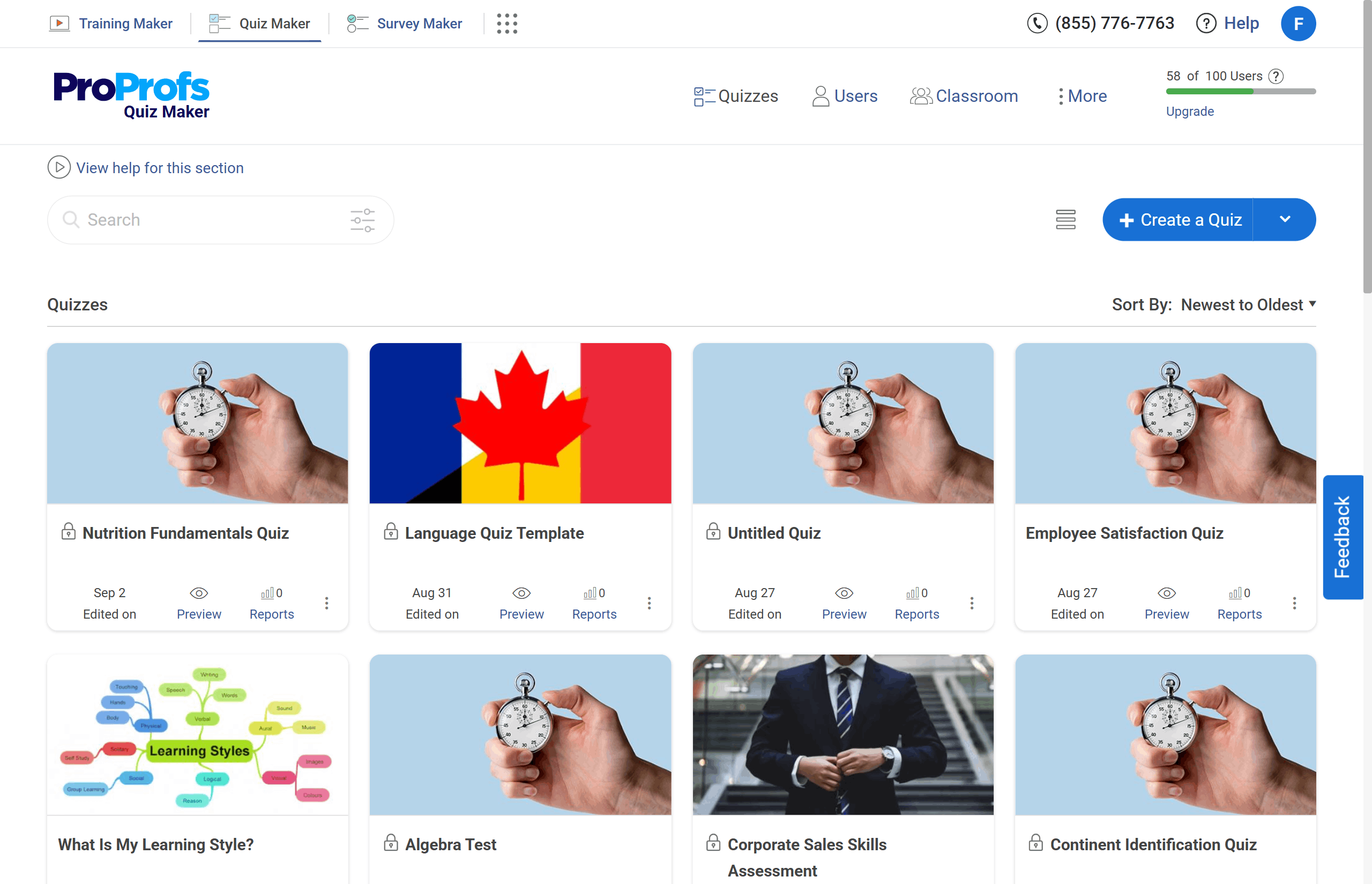Click Preview eye on Employee Satisfaction Quiz
This screenshot has height=884, width=1372.
(x=1166, y=593)
